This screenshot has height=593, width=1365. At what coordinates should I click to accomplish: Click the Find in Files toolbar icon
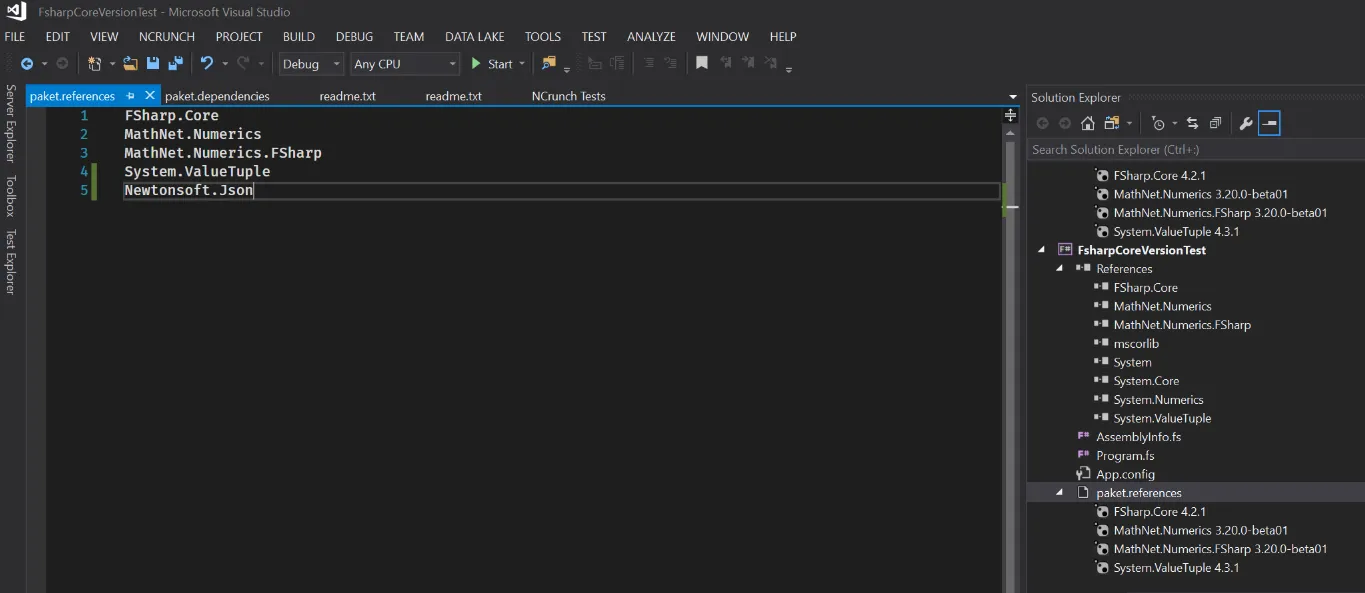(549, 64)
